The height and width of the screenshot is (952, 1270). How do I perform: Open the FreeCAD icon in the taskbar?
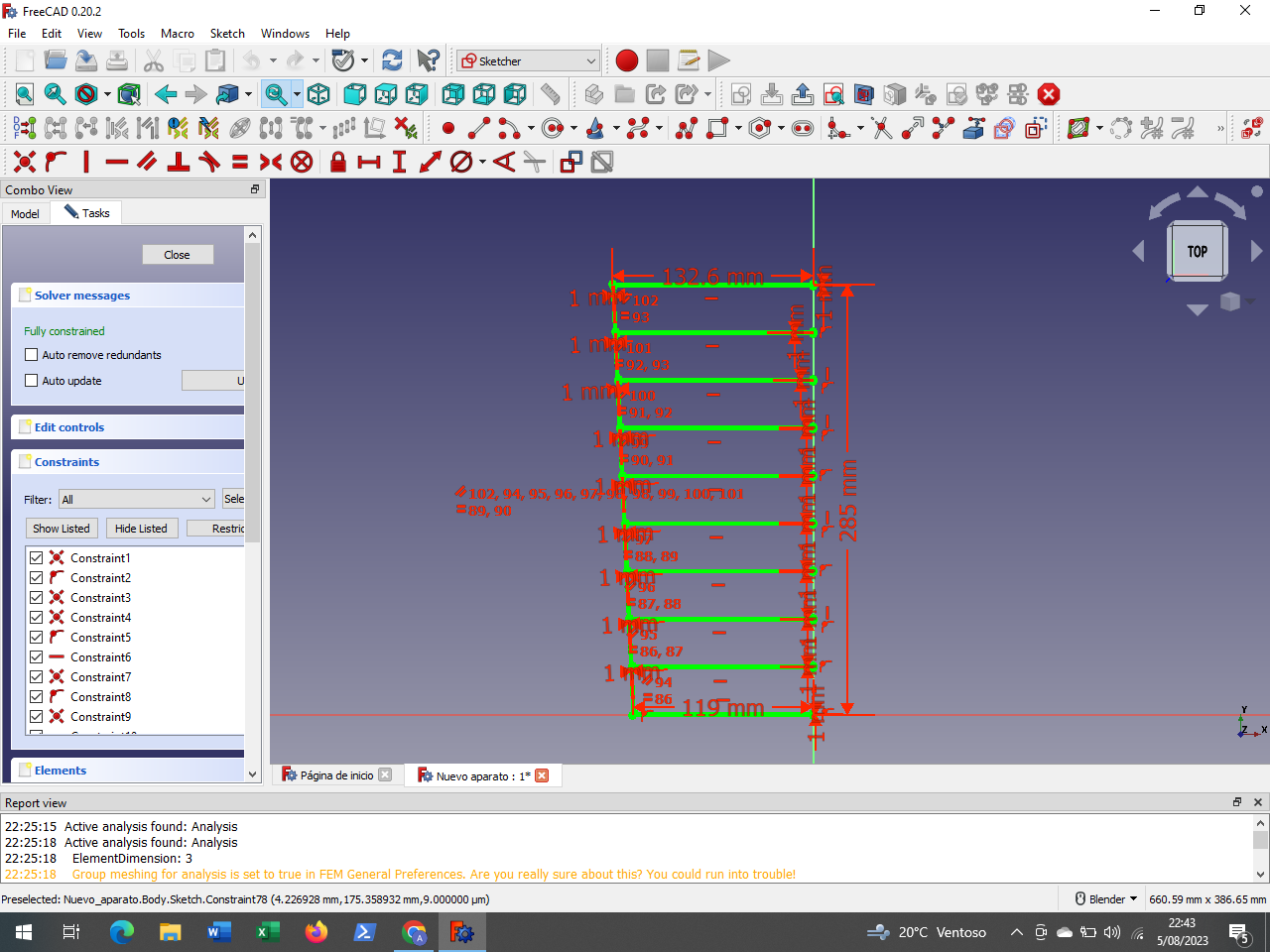[x=462, y=932]
